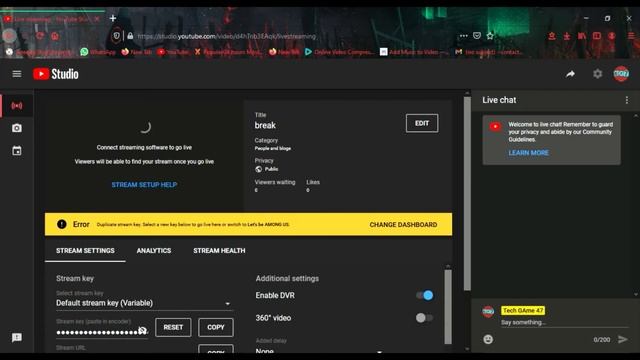Open the Send feedback icon in sidebar
Screen dimensions: 640x360
(17, 338)
